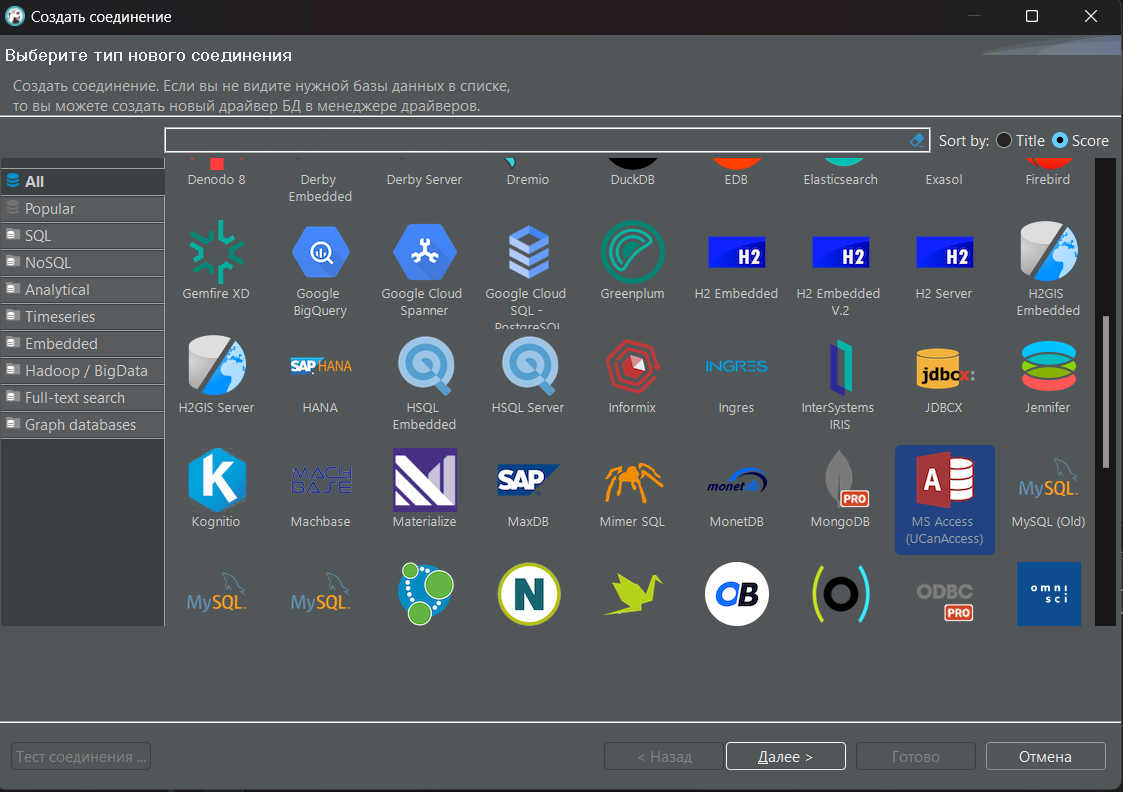The height and width of the screenshot is (792, 1123).
Task: Click the DuckDB label
Action: point(632,180)
